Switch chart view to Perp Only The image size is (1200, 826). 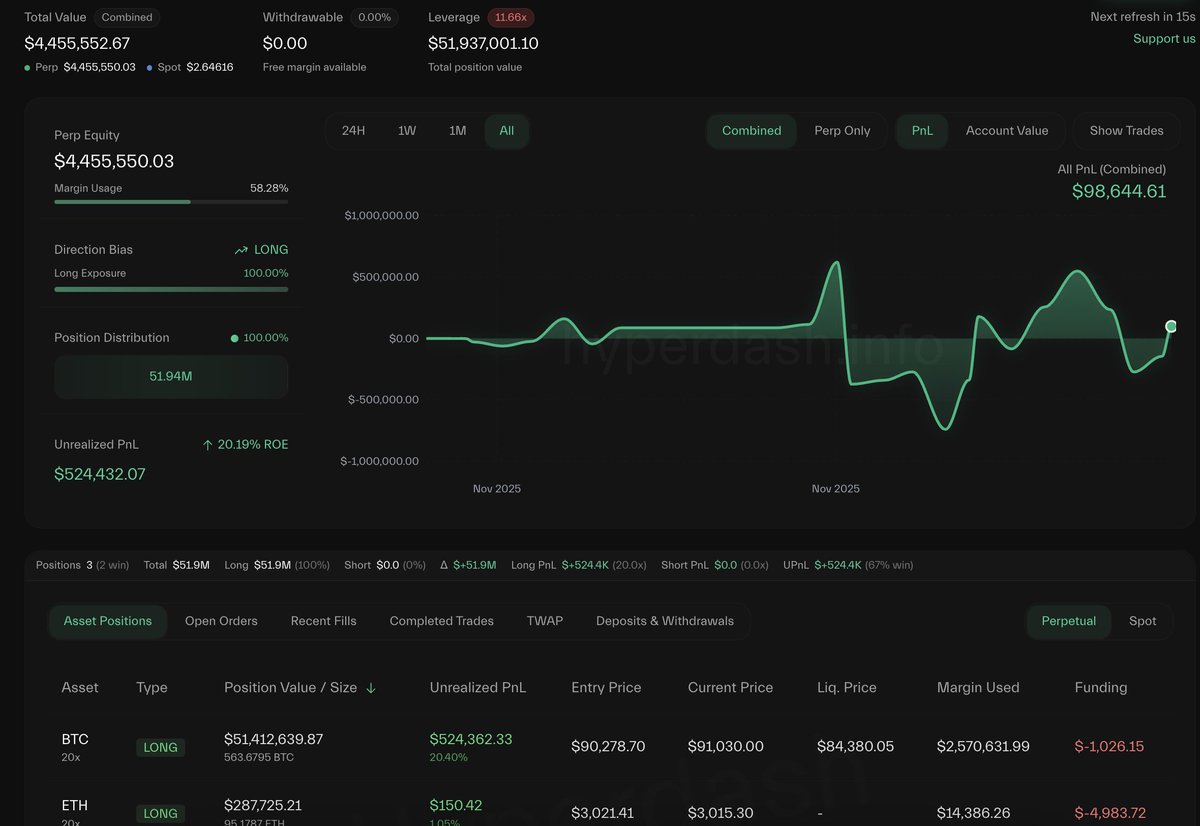pyautogui.click(x=842, y=131)
